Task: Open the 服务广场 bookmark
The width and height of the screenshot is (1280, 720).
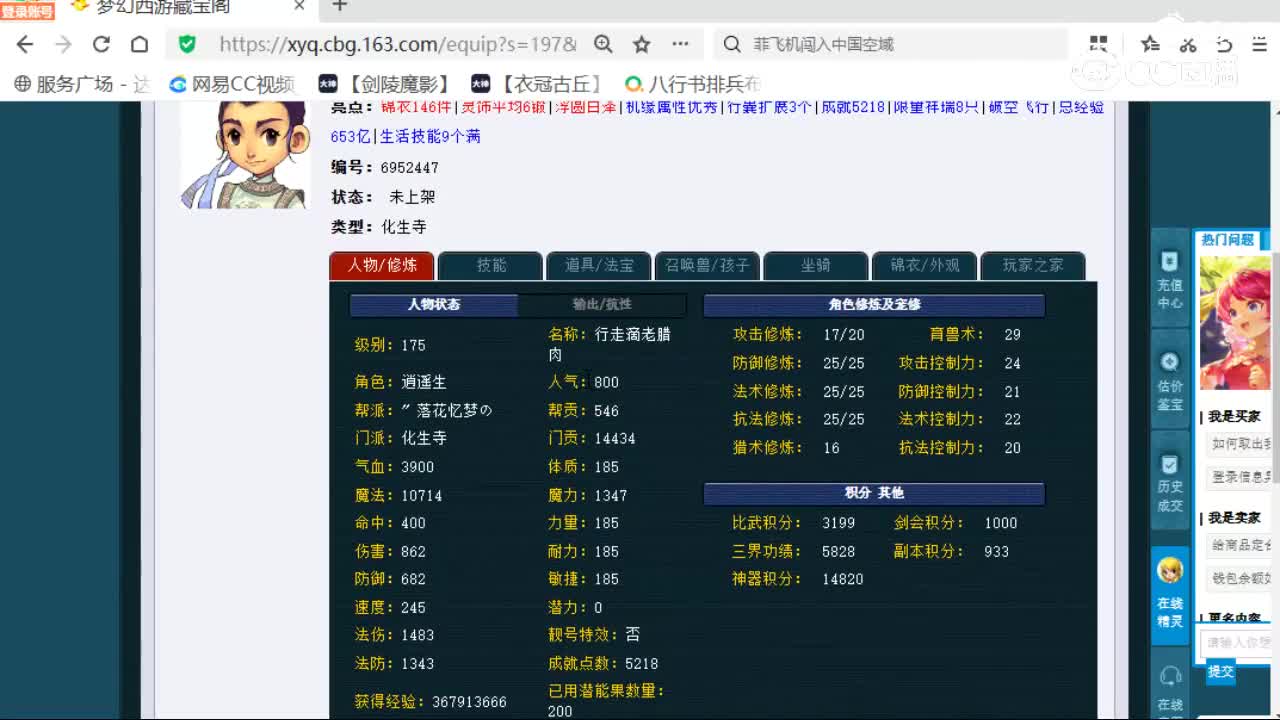Action: coord(83,84)
